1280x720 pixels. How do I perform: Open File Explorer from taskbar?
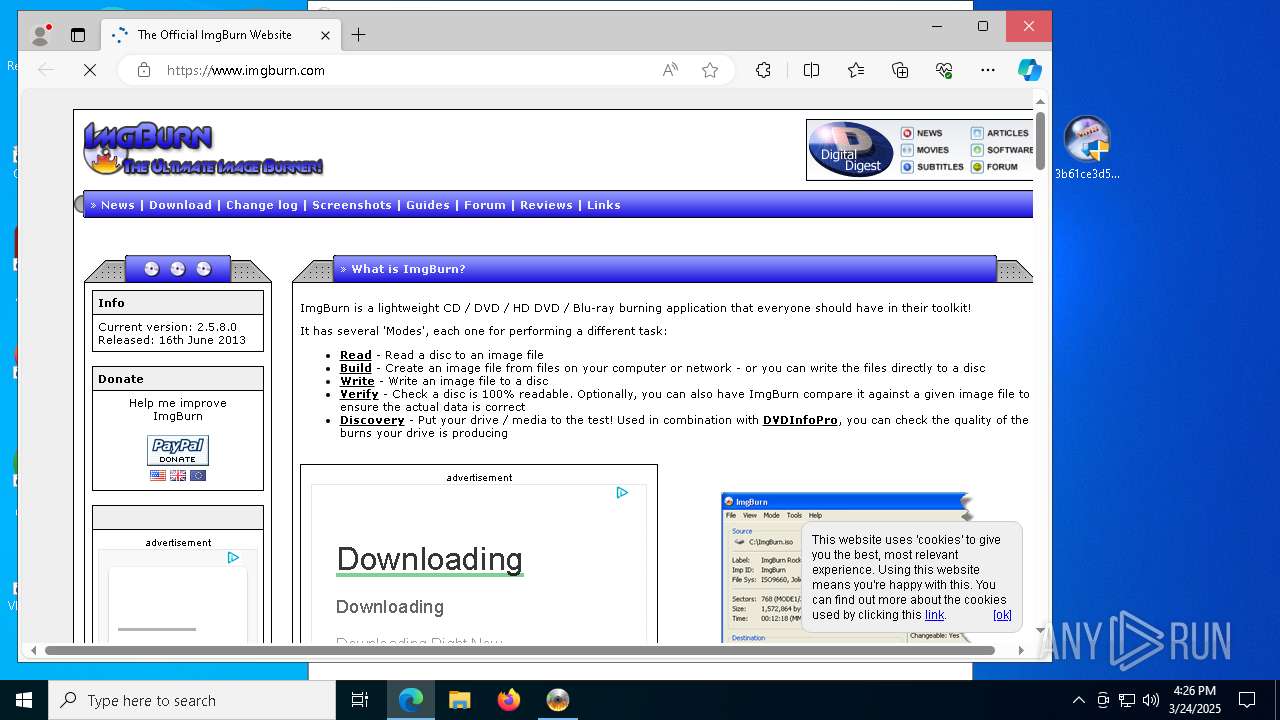(x=459, y=700)
